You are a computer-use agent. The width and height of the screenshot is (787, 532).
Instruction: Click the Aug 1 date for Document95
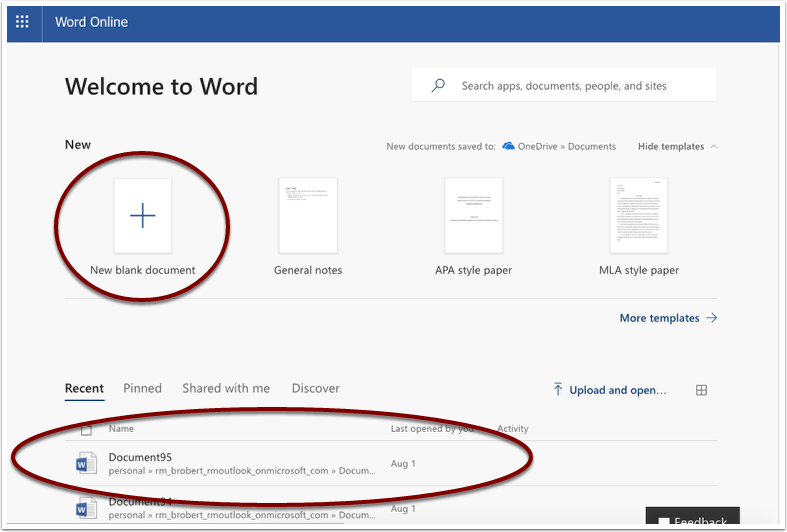coord(403,464)
